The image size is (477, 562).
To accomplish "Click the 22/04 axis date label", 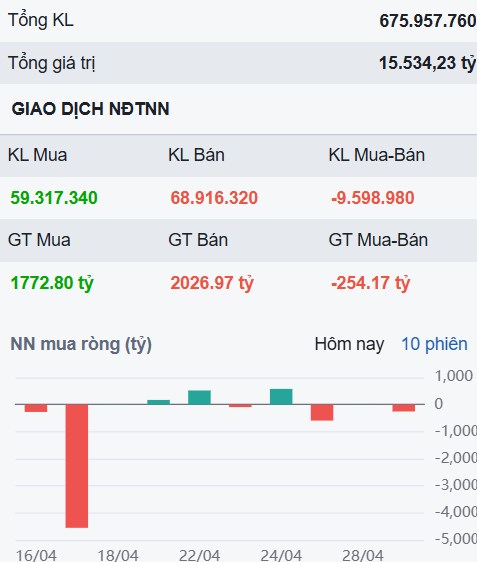I will [x=200, y=555].
